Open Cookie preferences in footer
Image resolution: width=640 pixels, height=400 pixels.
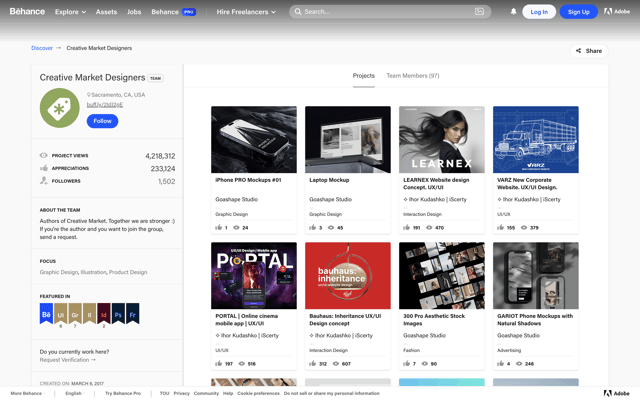[x=258, y=393]
